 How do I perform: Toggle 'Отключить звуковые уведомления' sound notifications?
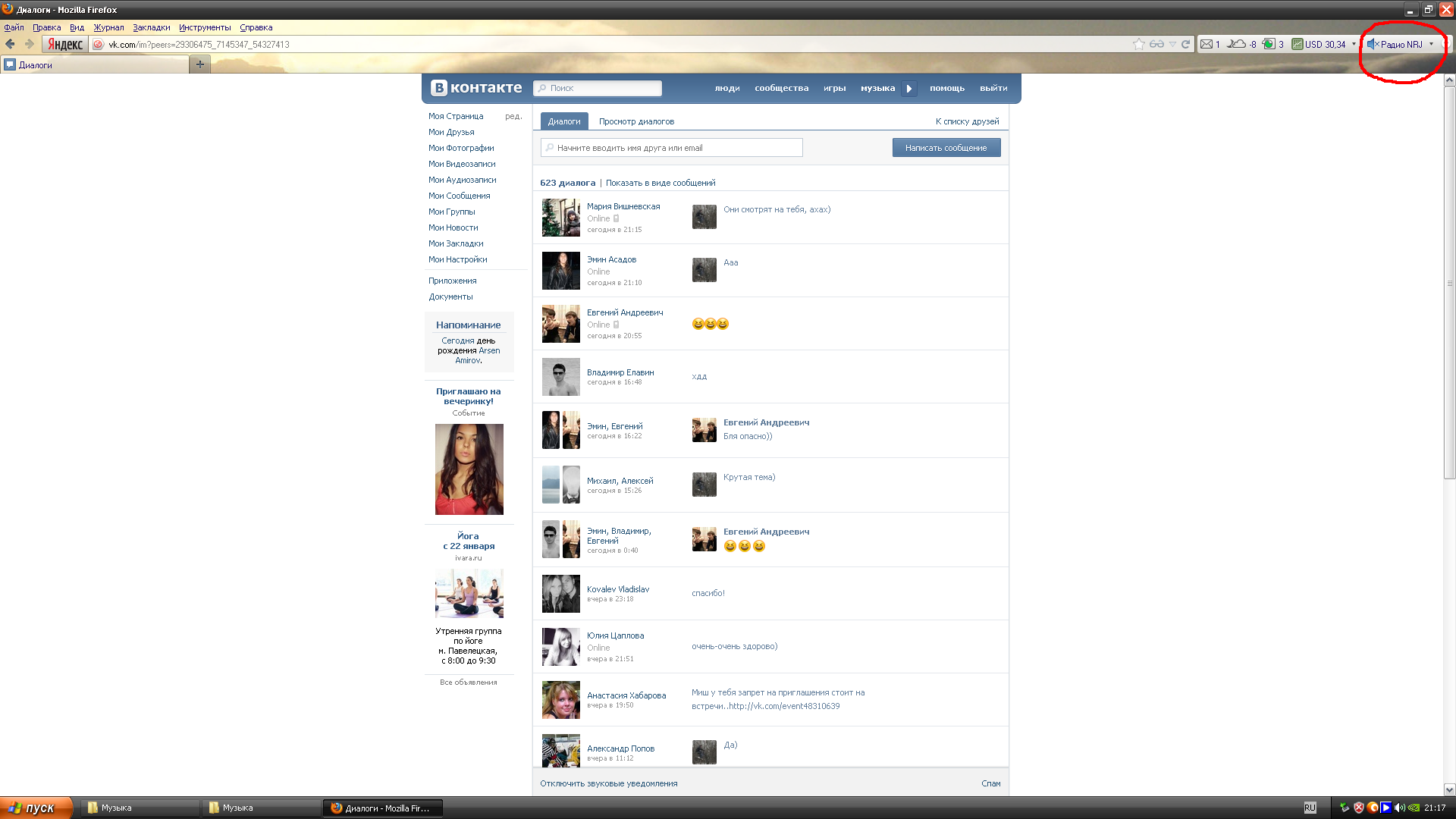pos(608,783)
